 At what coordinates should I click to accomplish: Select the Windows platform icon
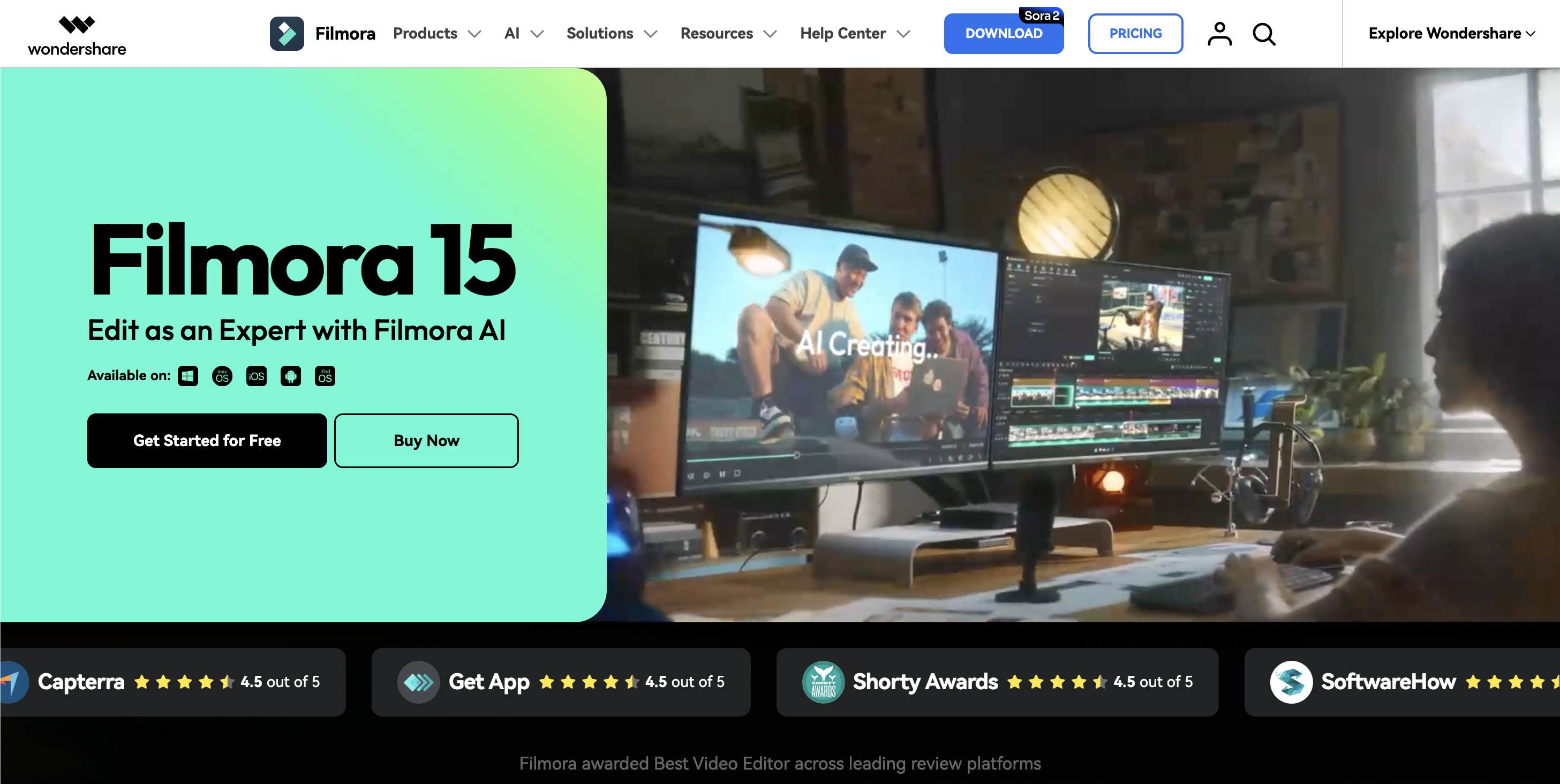(188, 376)
